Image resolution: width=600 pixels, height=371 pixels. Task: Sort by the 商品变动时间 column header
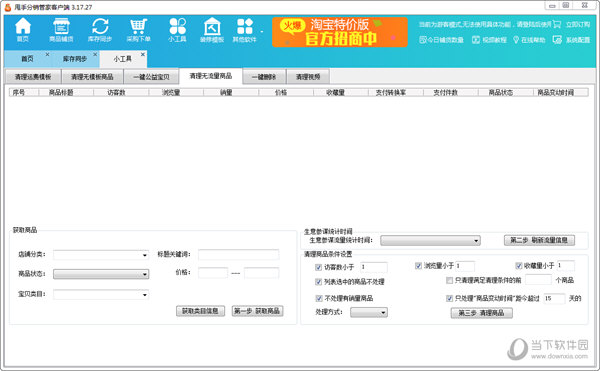click(561, 92)
